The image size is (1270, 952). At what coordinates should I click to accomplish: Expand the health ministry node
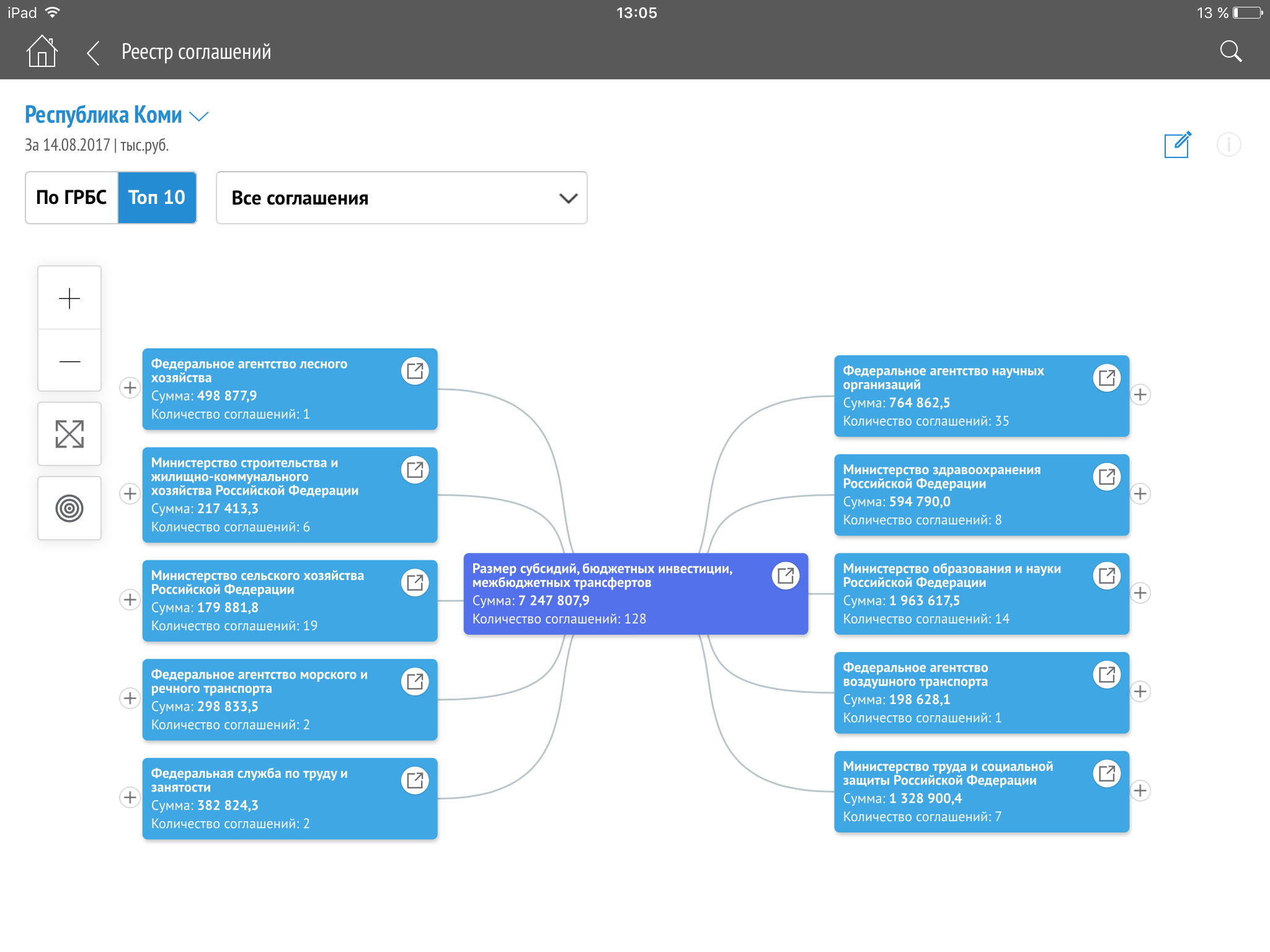(x=1140, y=493)
